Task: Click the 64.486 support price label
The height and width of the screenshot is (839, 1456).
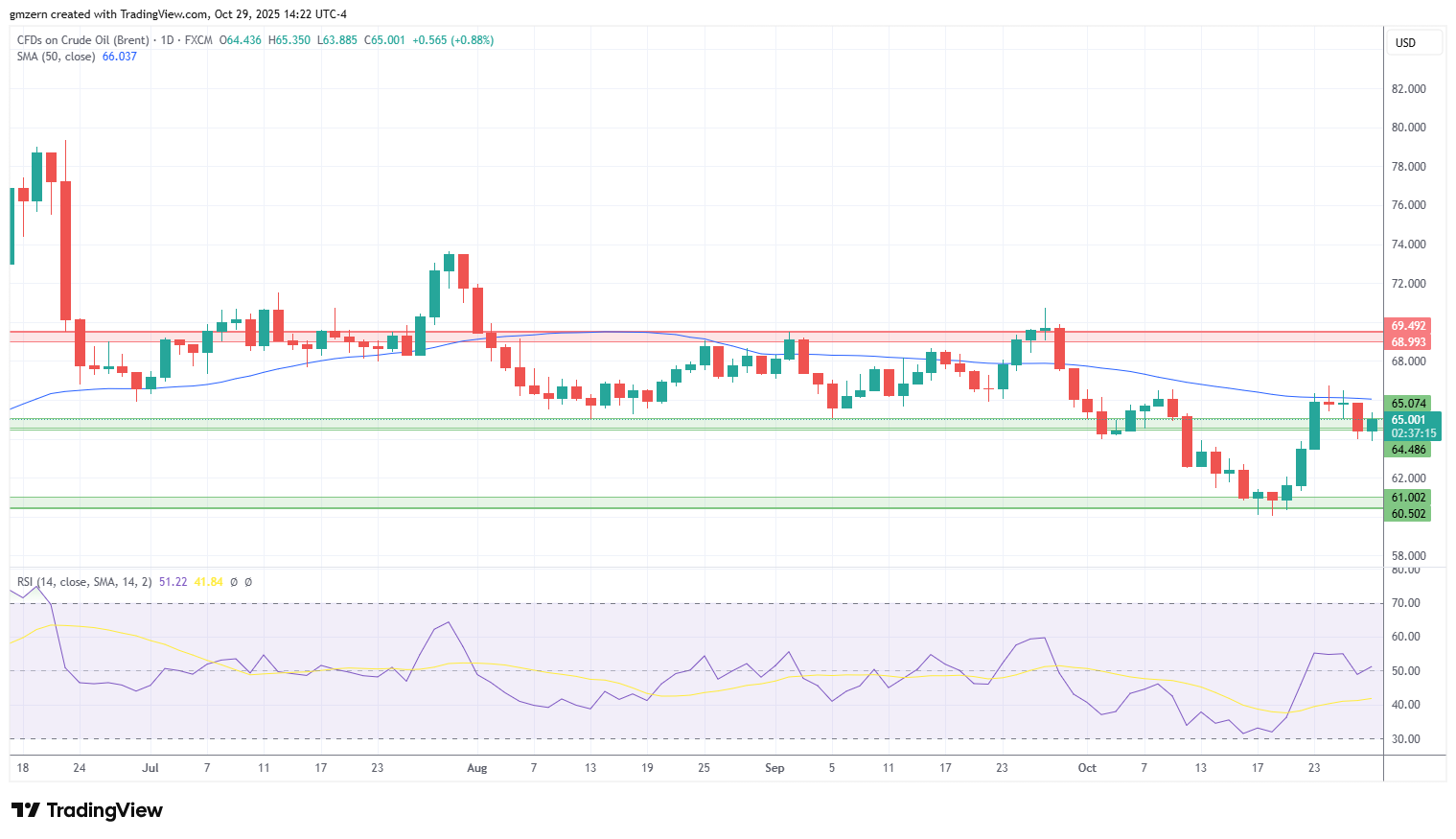Action: [x=1408, y=450]
